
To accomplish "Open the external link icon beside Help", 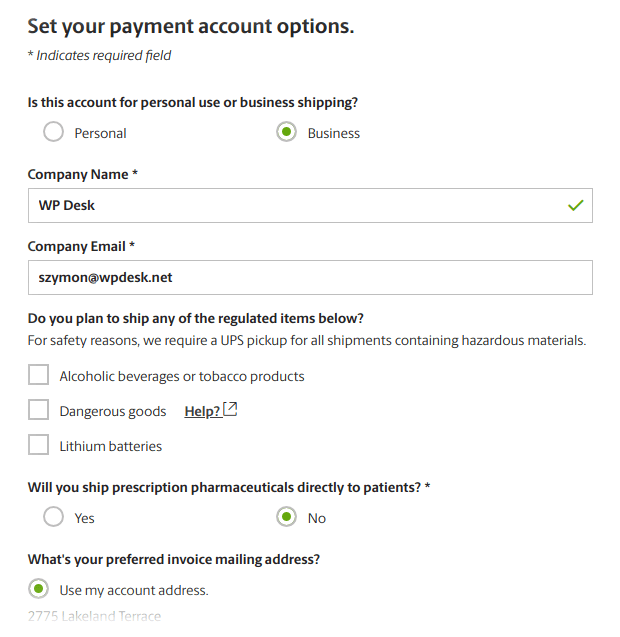I will (x=230, y=409).
